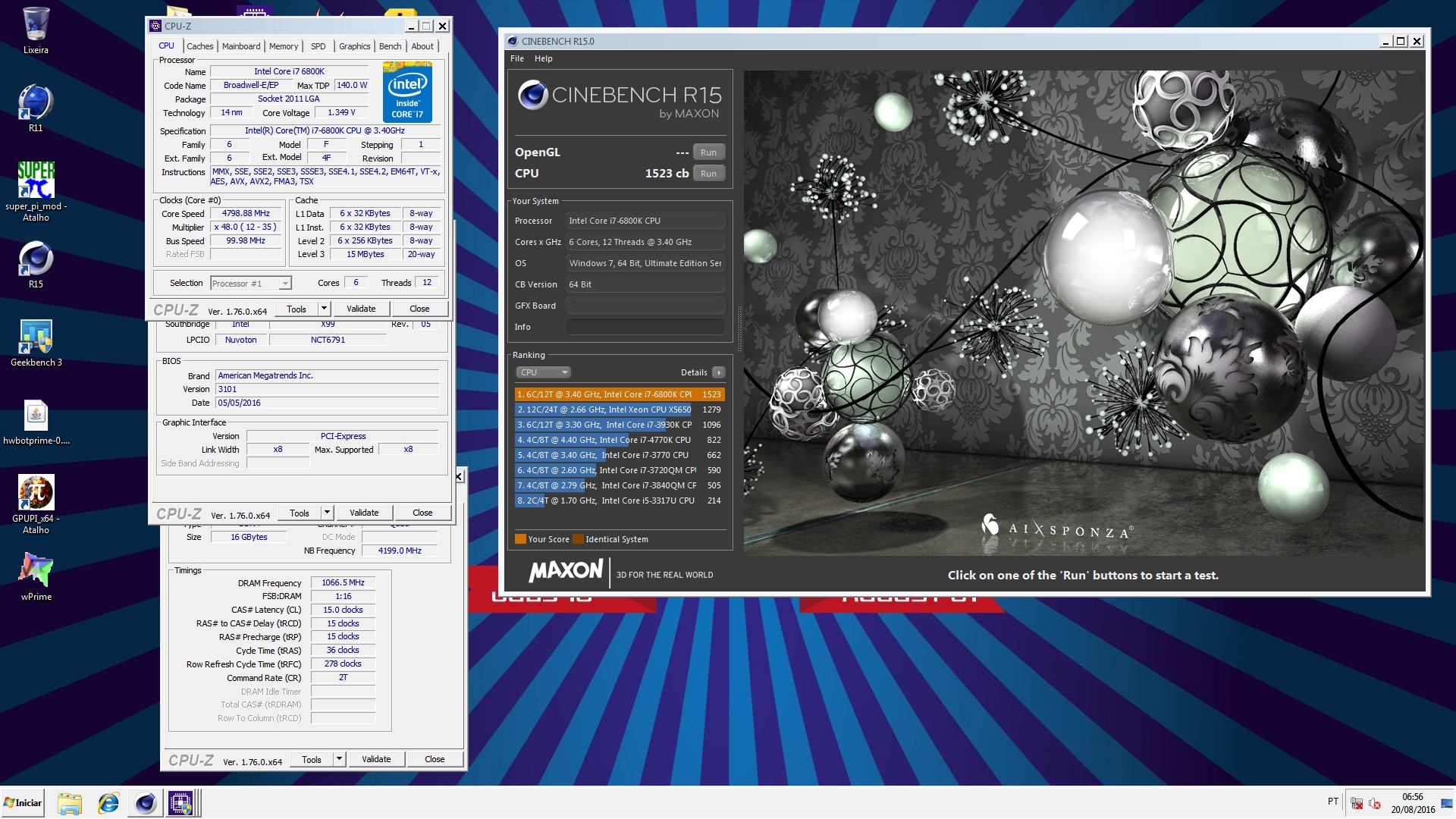
Task: Click the CPU-Z icon in taskbar
Action: [180, 803]
